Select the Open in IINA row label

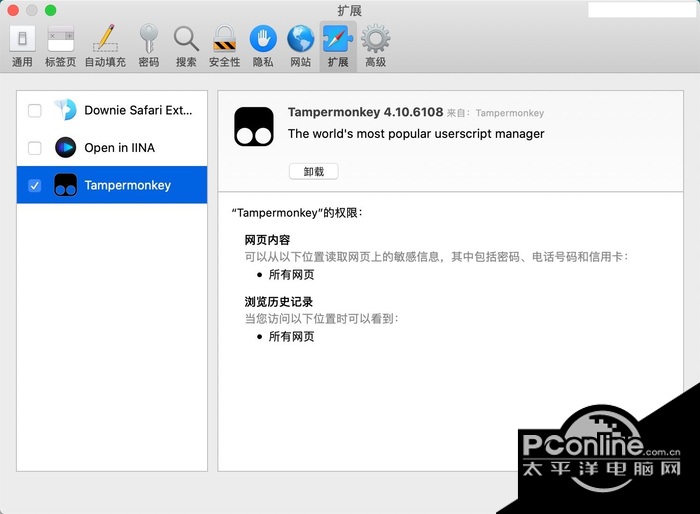click(x=120, y=148)
